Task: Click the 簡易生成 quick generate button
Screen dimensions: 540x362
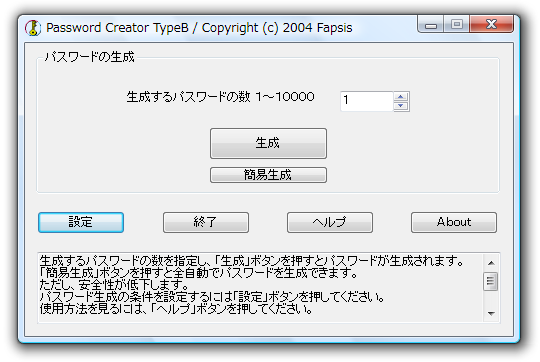Action: 268,175
